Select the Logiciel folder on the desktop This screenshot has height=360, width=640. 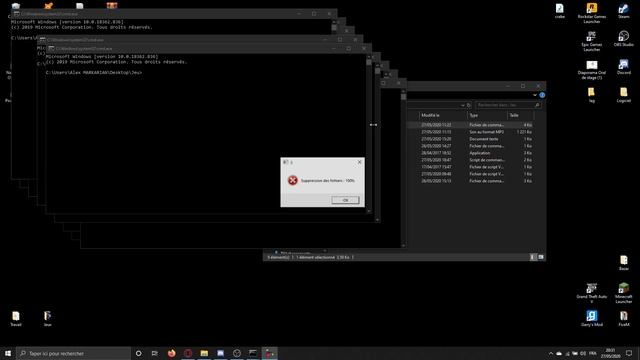[623, 95]
